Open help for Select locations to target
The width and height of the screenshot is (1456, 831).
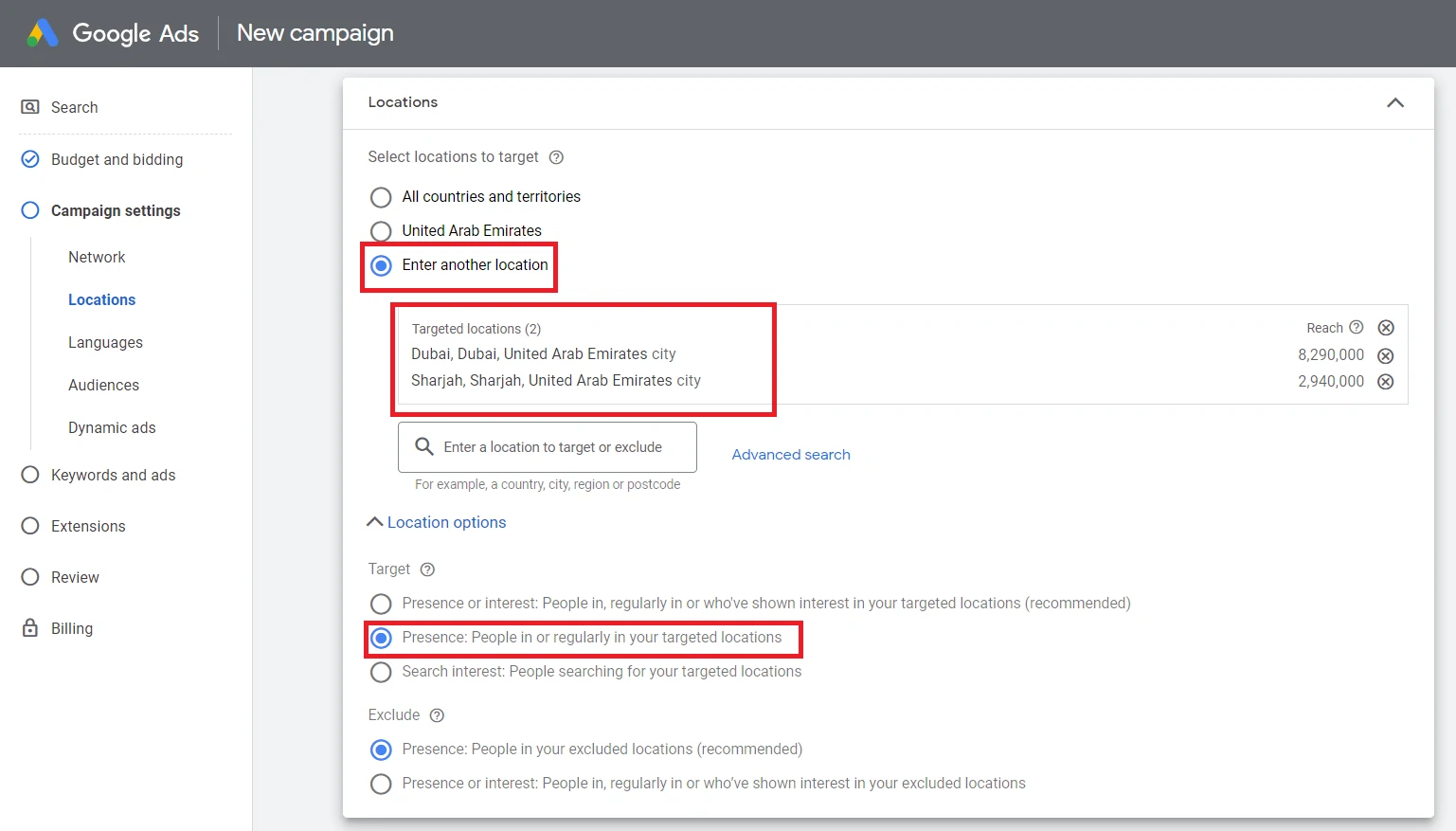(x=556, y=157)
